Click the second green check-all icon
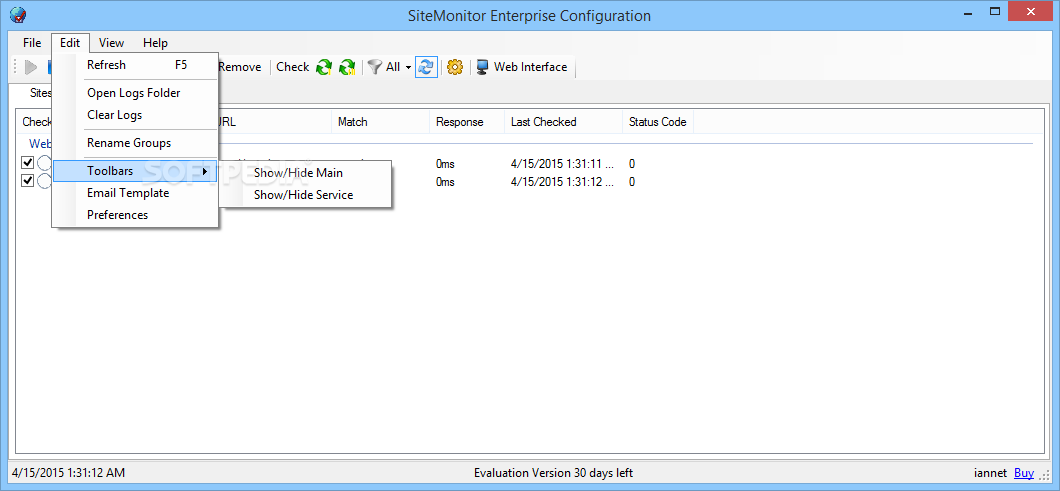Image resolution: width=1060 pixels, height=491 pixels. coord(347,67)
